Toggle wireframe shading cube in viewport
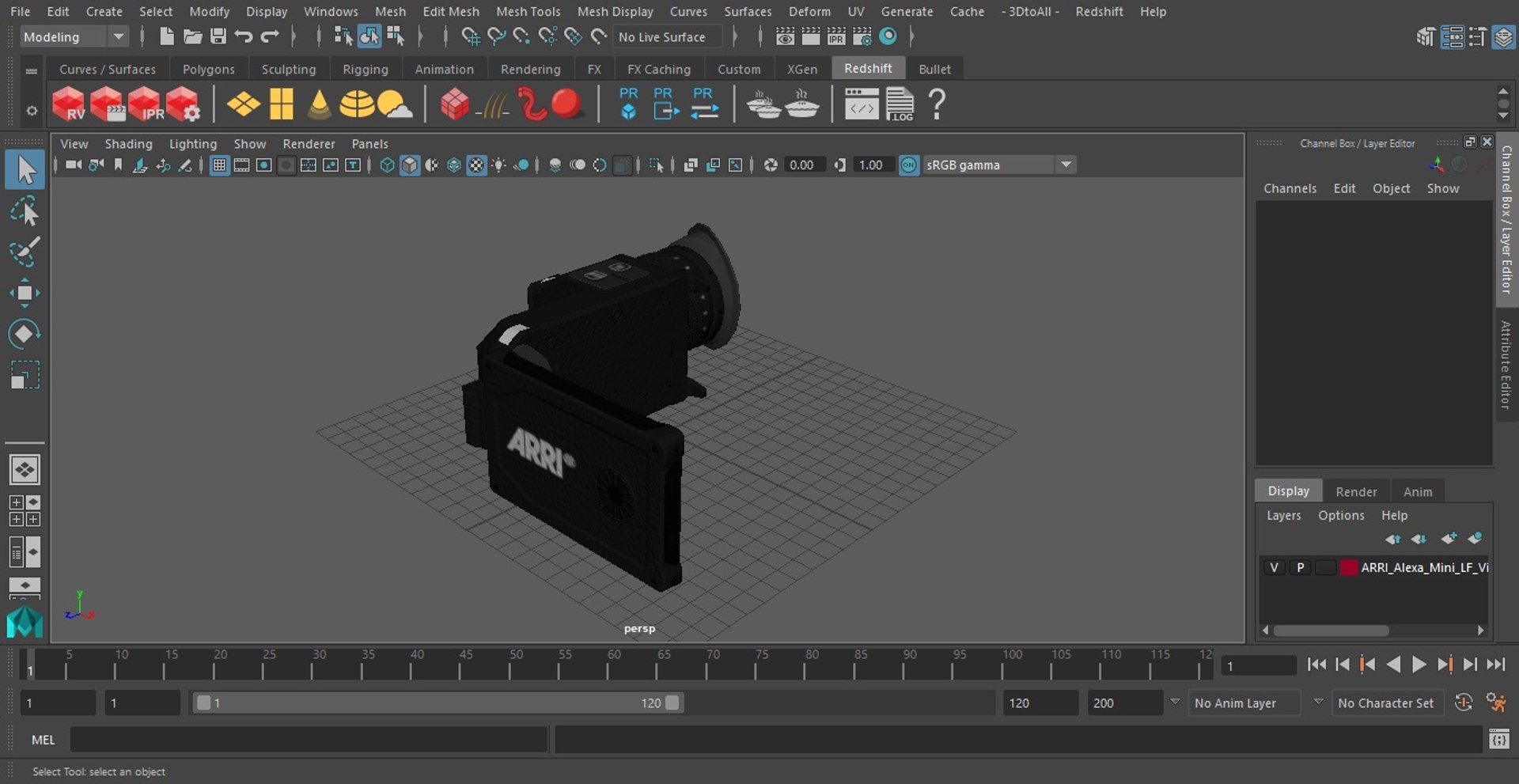This screenshot has height=784, width=1519. 387,165
